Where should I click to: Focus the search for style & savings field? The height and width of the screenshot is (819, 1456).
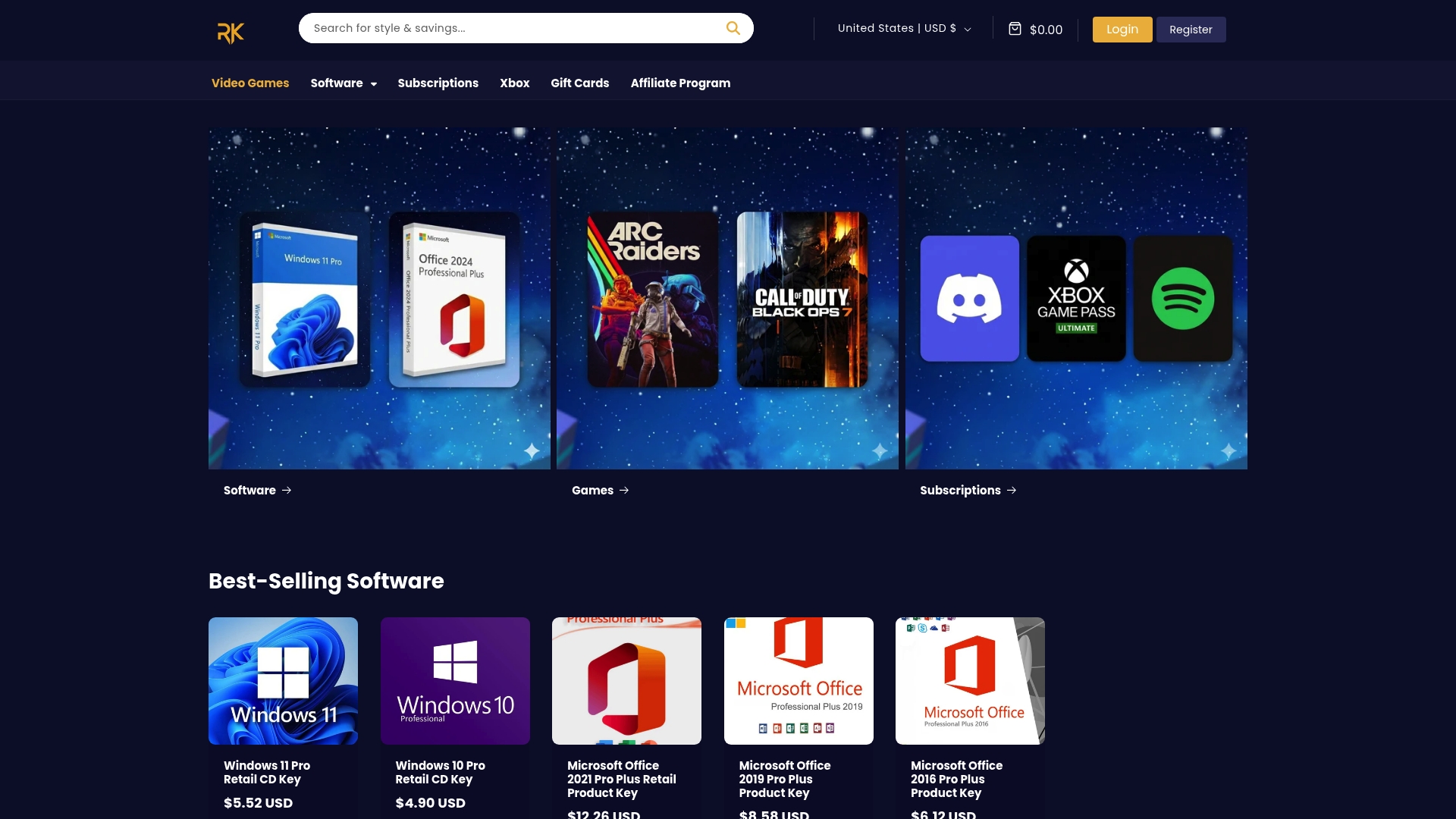(x=508, y=28)
